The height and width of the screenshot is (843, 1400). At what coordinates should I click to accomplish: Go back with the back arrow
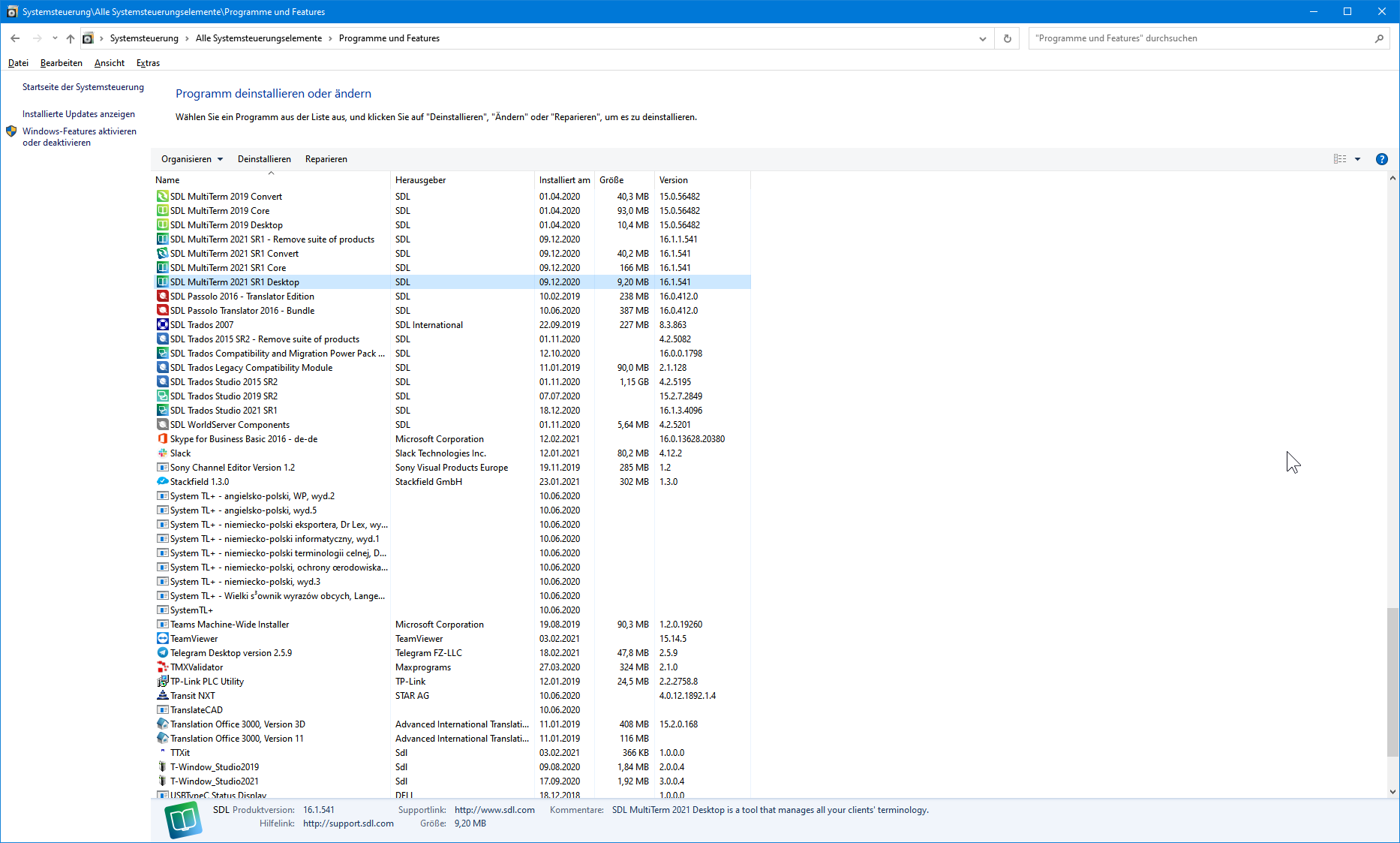pyautogui.click(x=15, y=38)
